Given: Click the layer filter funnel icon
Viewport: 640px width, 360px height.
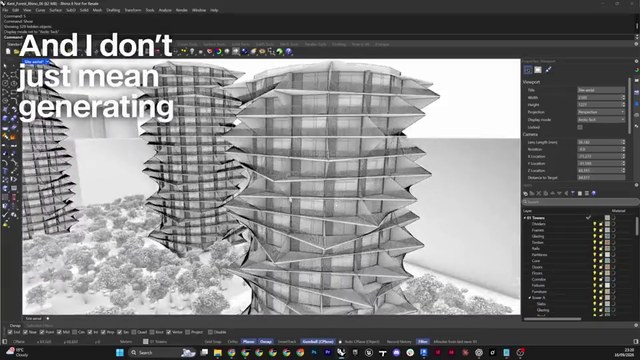Looking at the screenshot, I should click(573, 193).
